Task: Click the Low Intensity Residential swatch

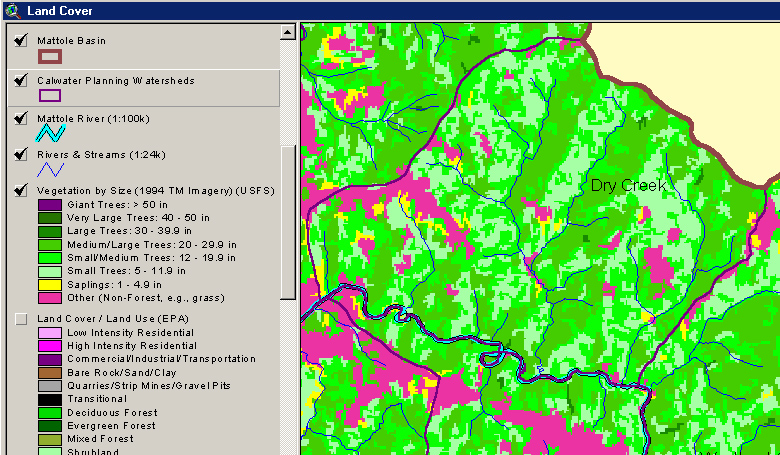Action: click(50, 333)
